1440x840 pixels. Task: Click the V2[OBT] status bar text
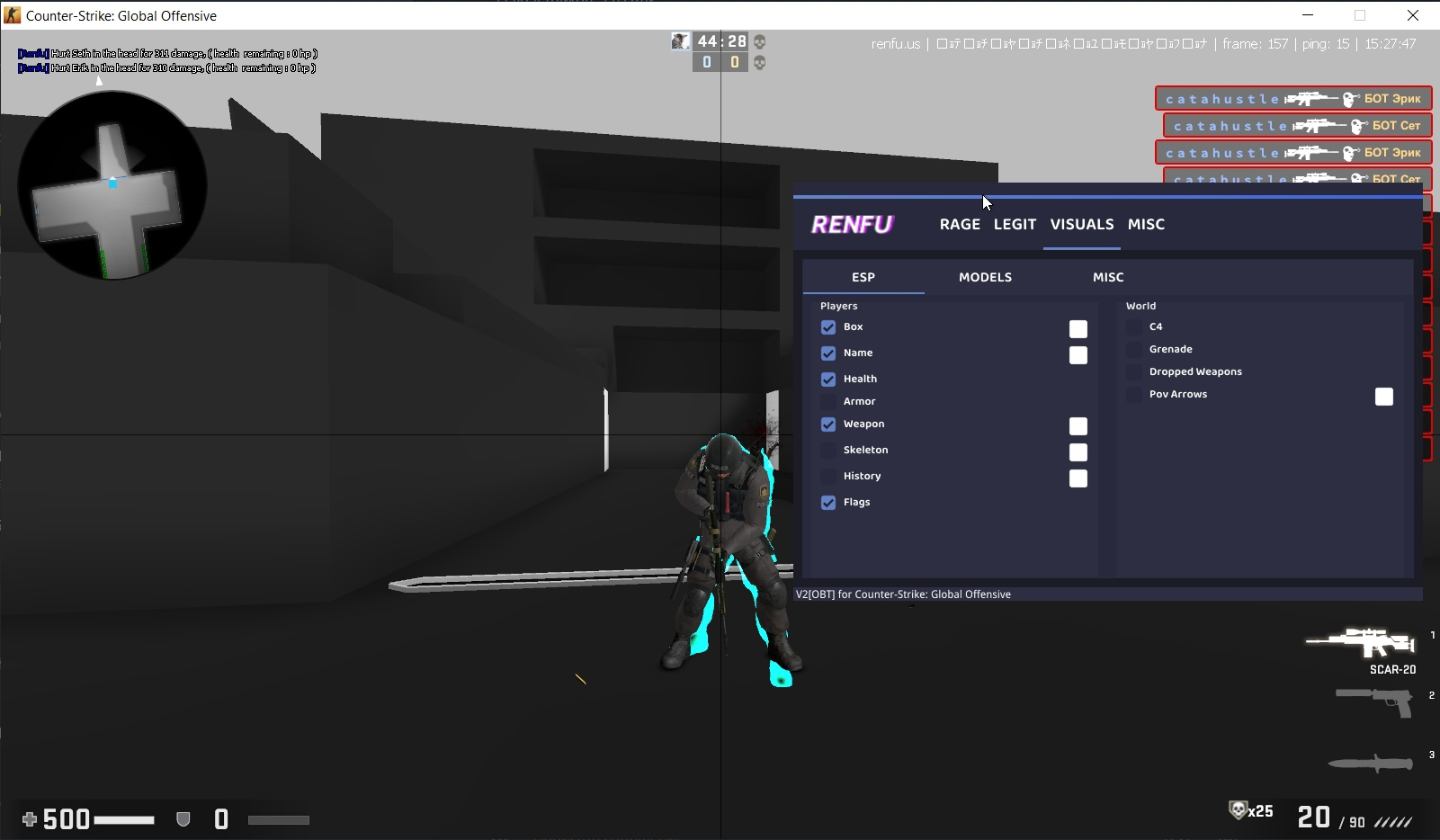(903, 594)
